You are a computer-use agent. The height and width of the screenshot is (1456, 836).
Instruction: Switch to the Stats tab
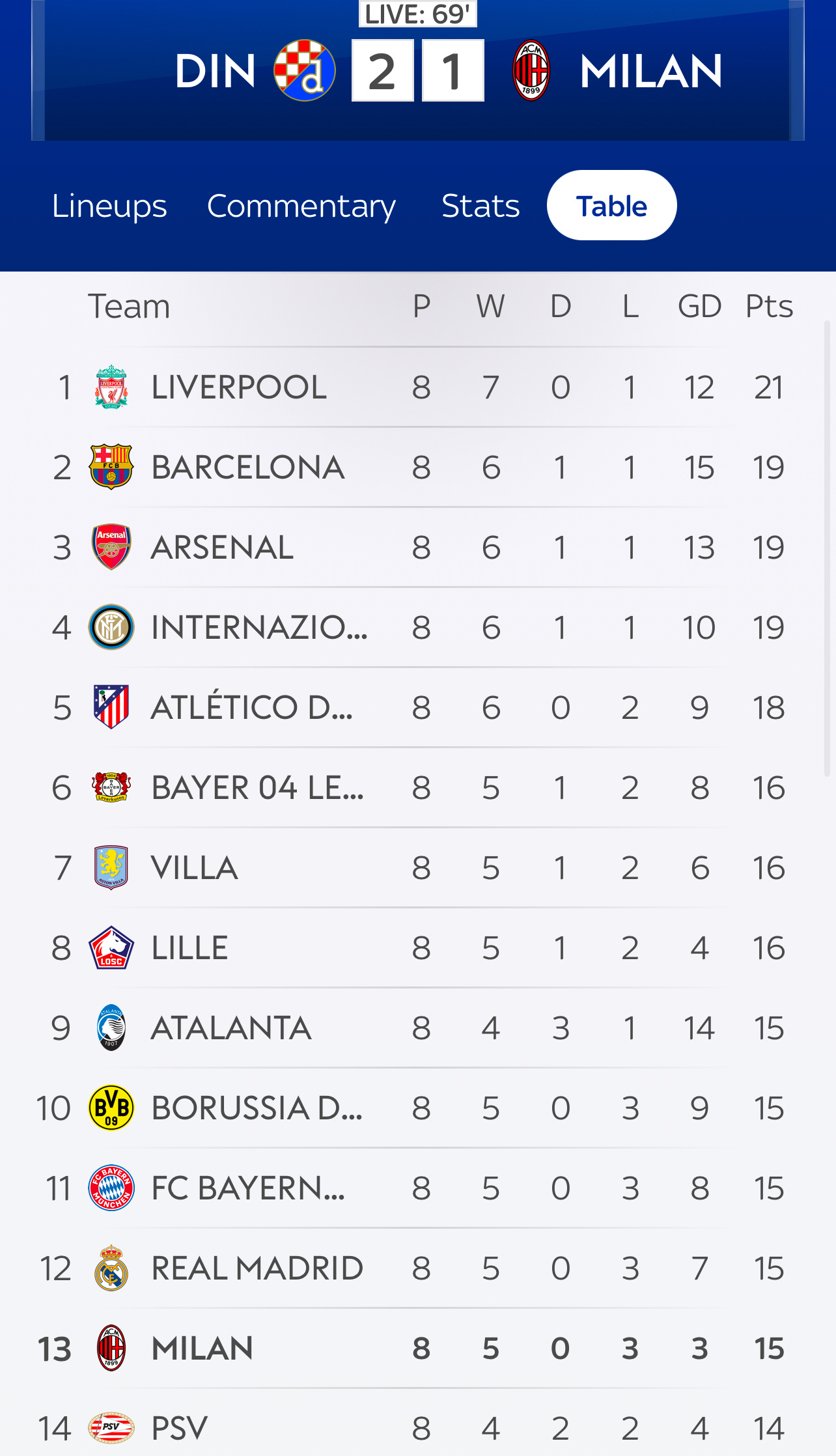click(481, 206)
